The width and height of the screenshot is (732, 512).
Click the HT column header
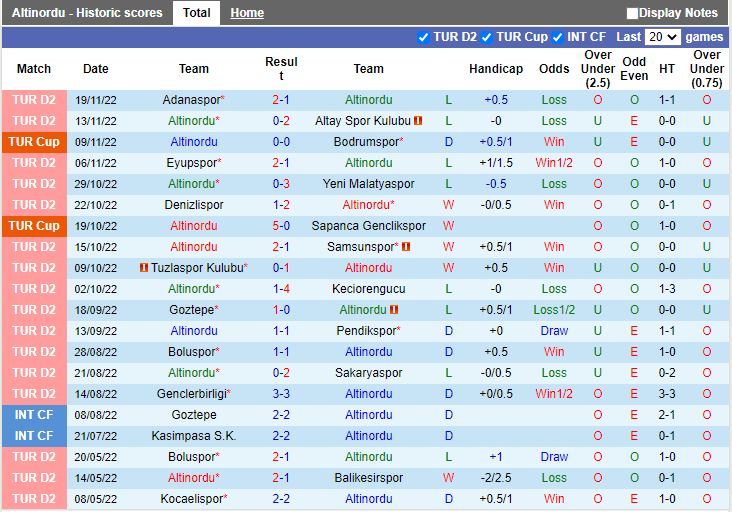(x=667, y=69)
